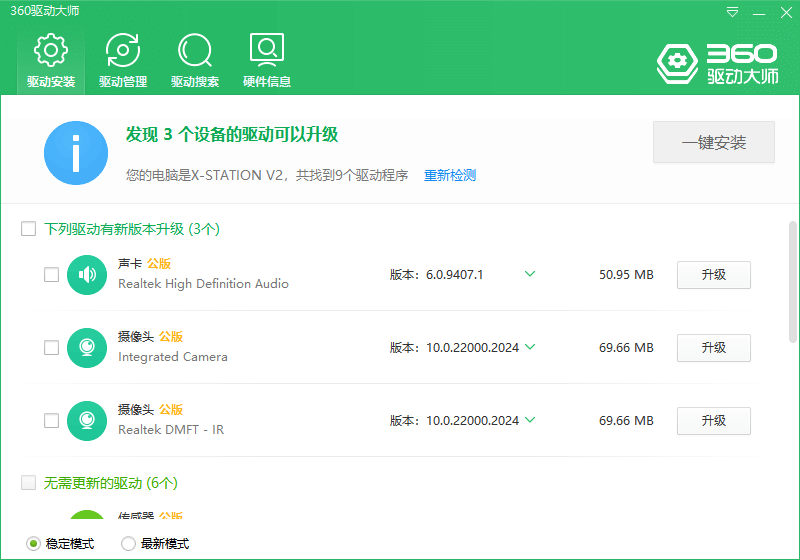This screenshot has height=560, width=800.
Task: Go to the 硬件信息 tab
Action: click(x=267, y=61)
